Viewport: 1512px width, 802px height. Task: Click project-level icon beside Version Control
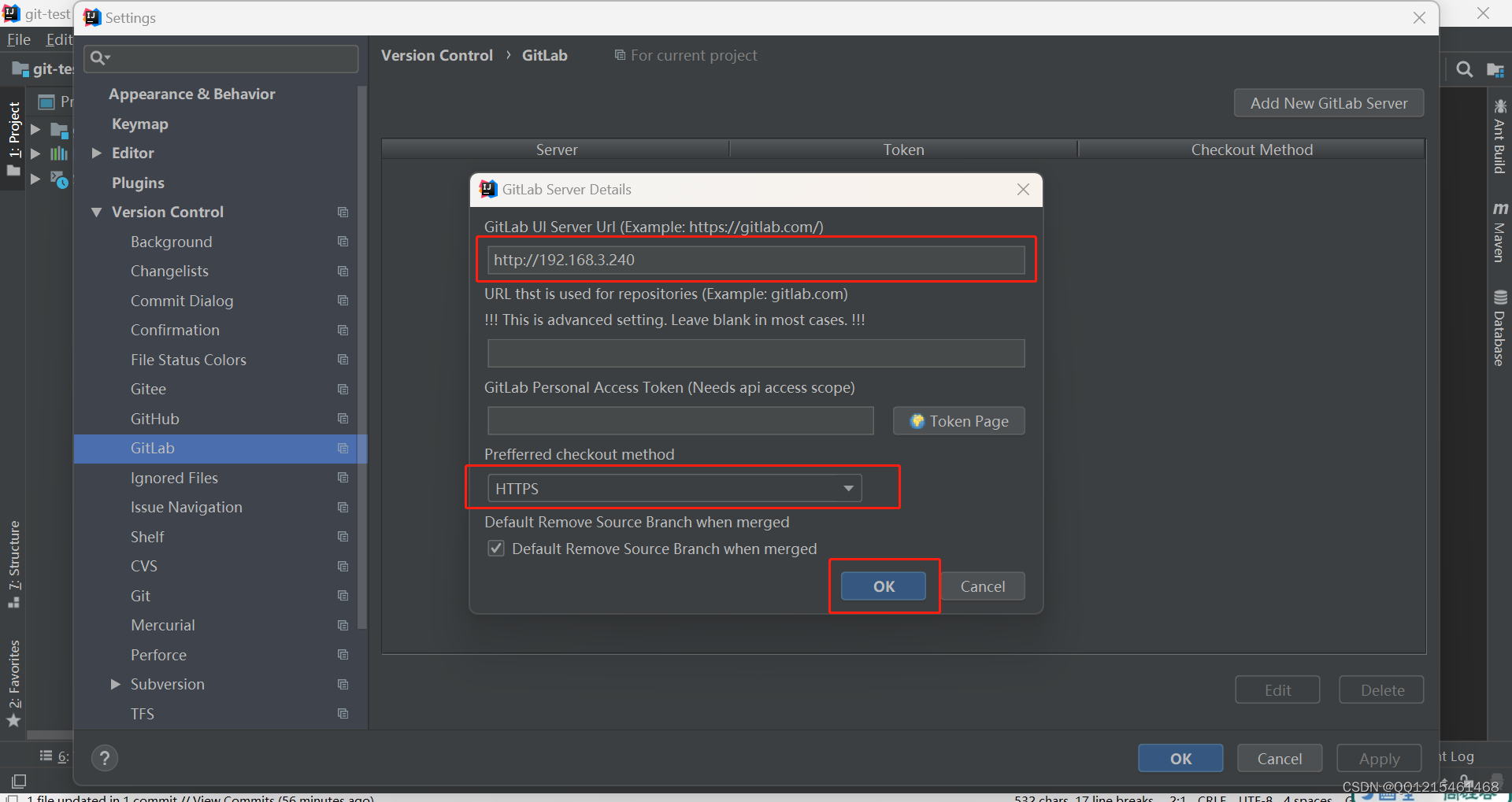[x=343, y=213]
